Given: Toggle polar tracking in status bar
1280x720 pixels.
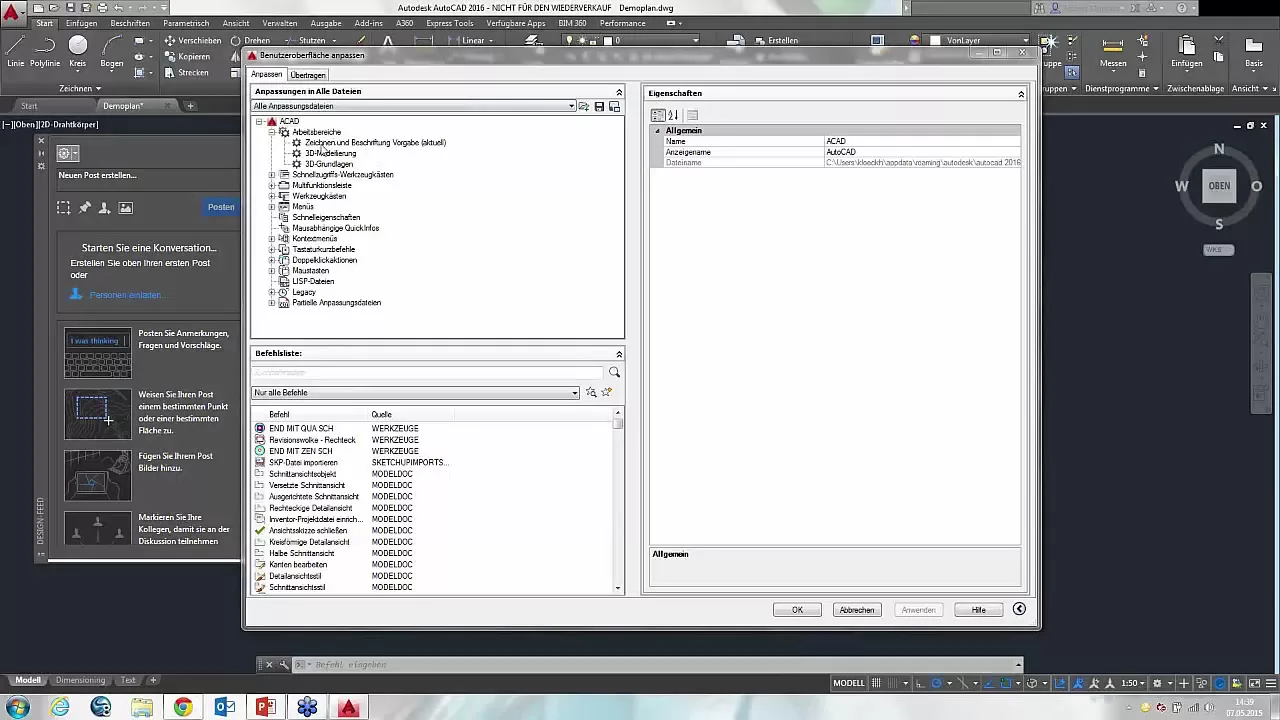Looking at the screenshot, I should point(938,682).
